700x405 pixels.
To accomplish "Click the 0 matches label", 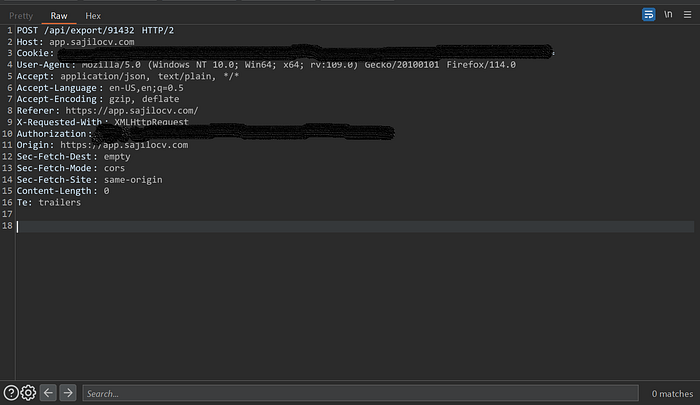I will pos(672,394).
